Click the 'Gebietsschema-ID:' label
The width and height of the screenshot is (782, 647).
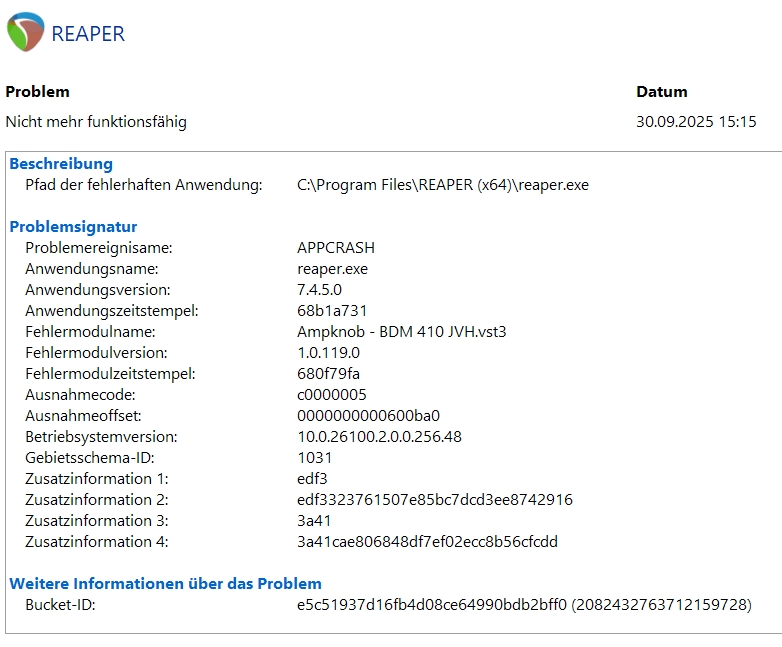click(90, 457)
